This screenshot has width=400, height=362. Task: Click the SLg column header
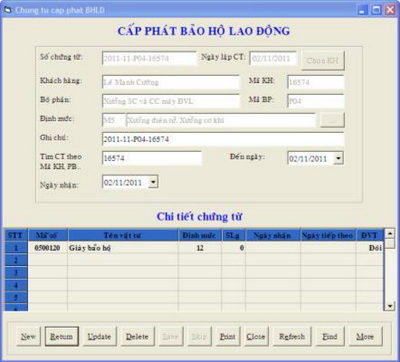(x=233, y=235)
